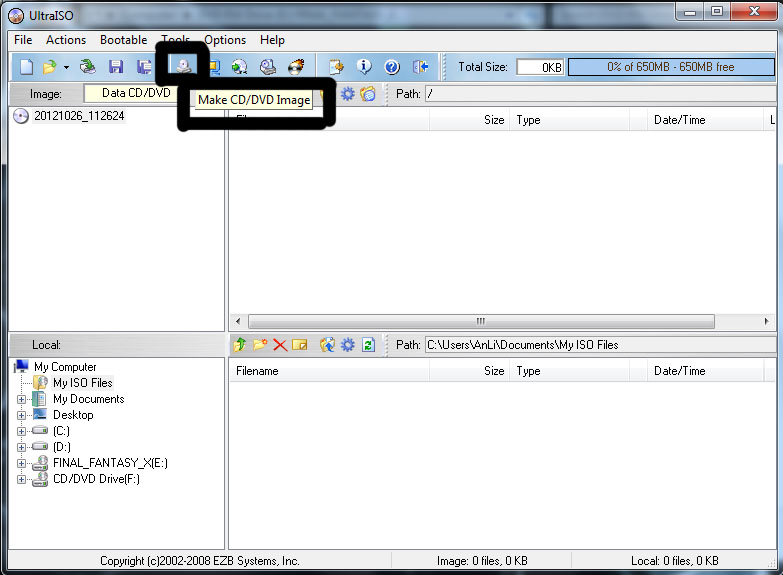Open the Options menu

click(225, 40)
